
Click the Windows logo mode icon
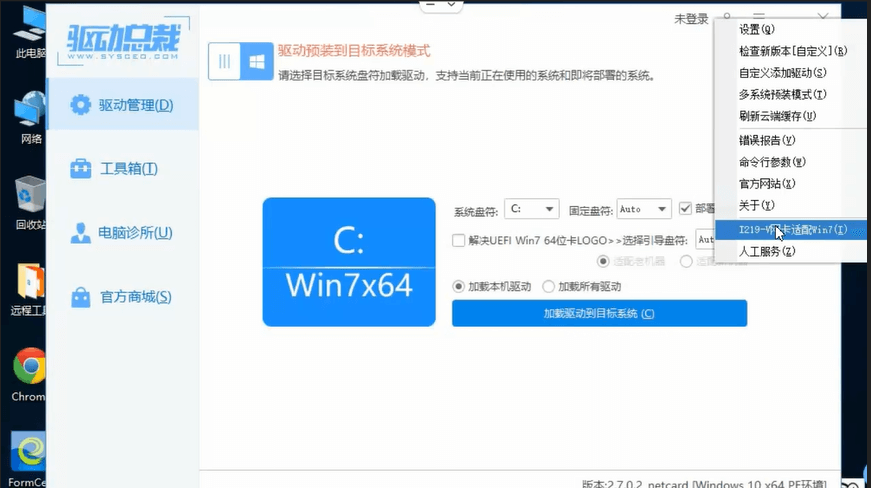258,61
